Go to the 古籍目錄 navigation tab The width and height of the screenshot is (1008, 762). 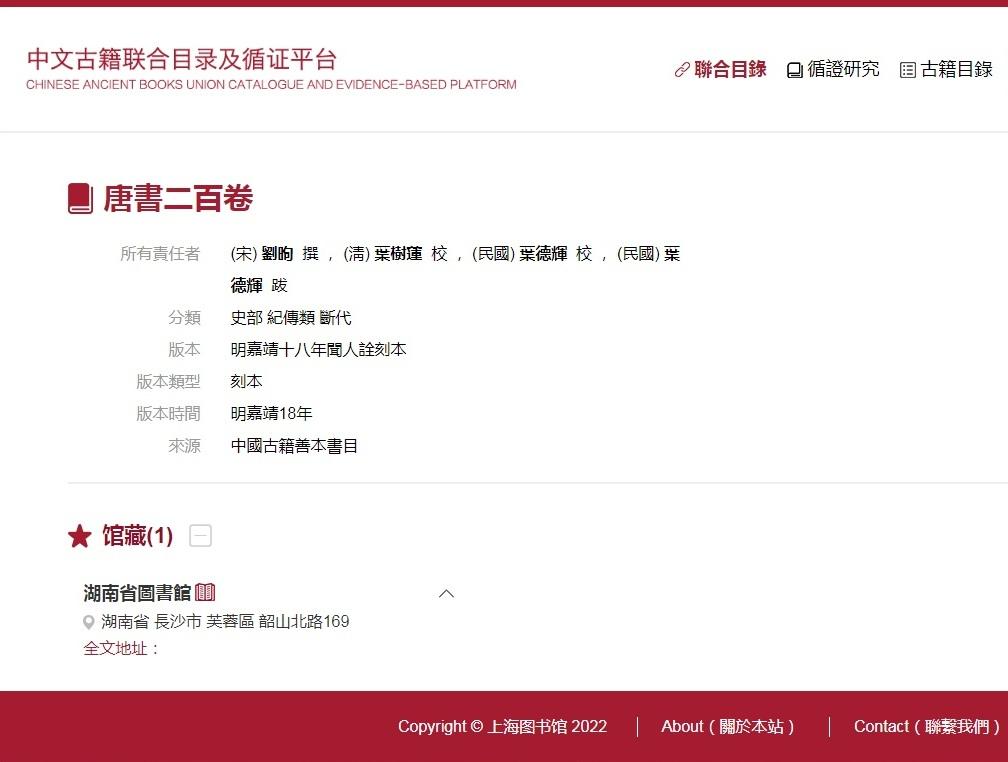click(x=956, y=69)
